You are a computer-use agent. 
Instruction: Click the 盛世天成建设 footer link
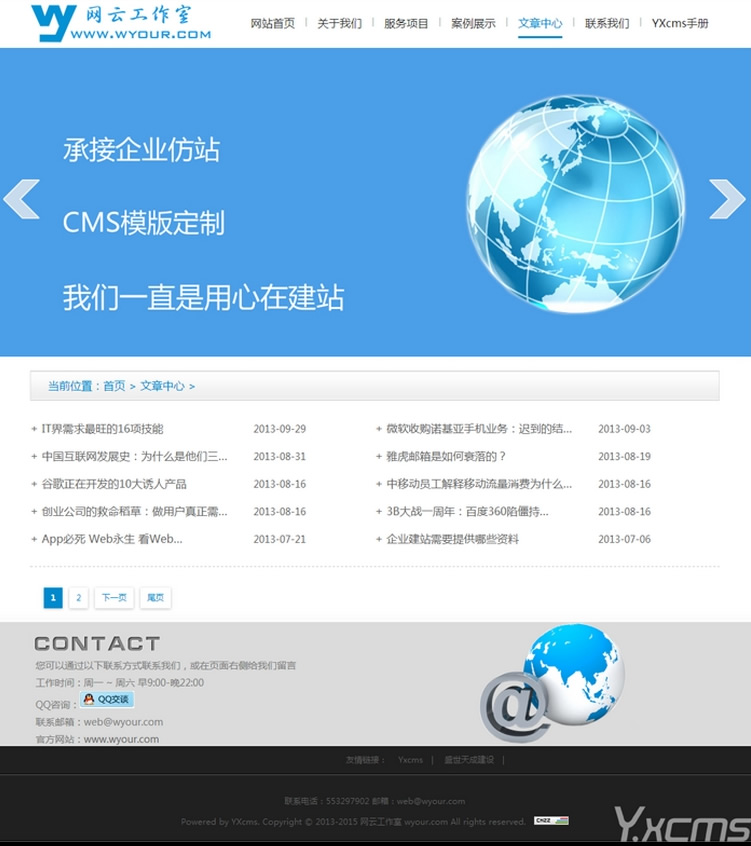pos(469,760)
